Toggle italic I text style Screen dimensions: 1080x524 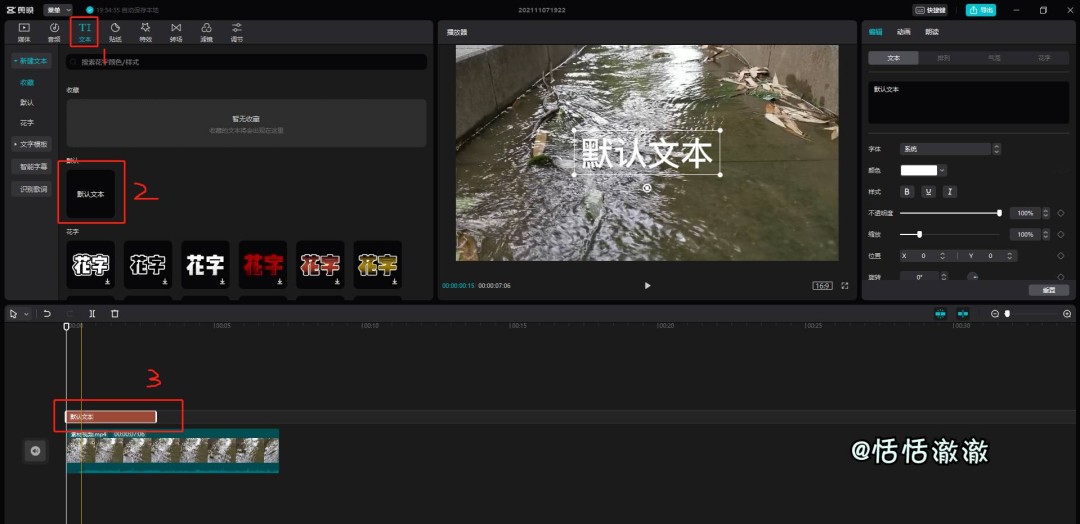(950, 191)
